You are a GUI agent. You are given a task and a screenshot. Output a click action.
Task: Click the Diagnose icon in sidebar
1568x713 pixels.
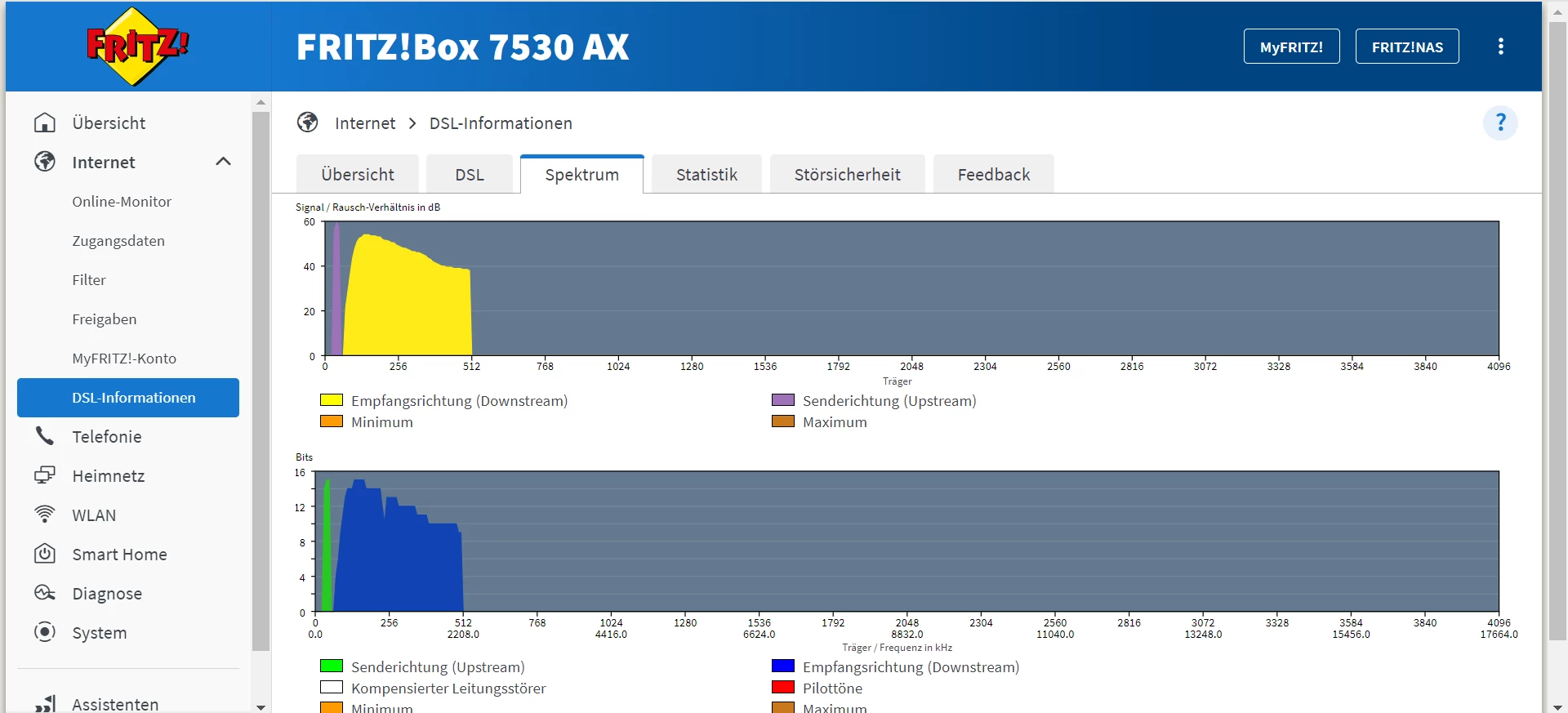click(45, 593)
